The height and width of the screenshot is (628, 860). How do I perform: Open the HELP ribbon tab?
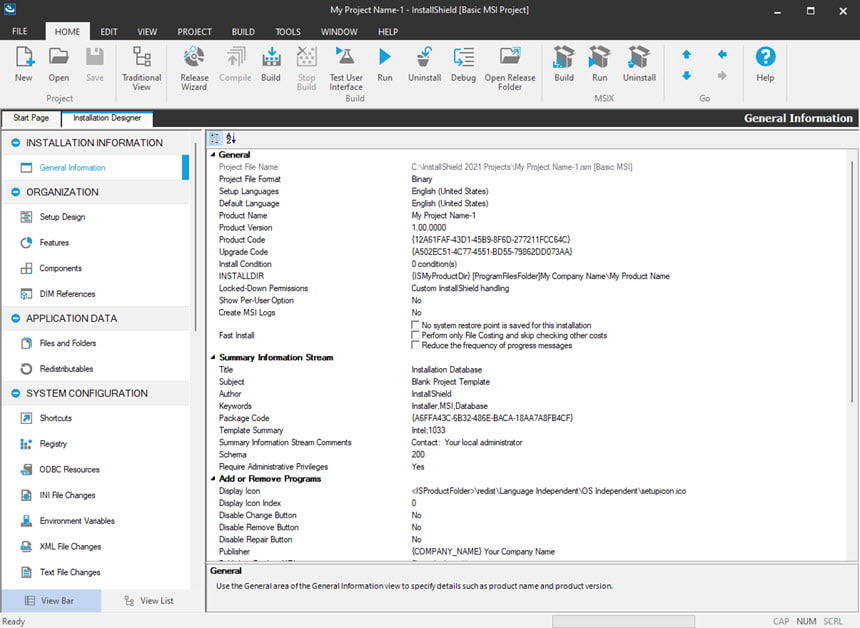click(x=388, y=32)
